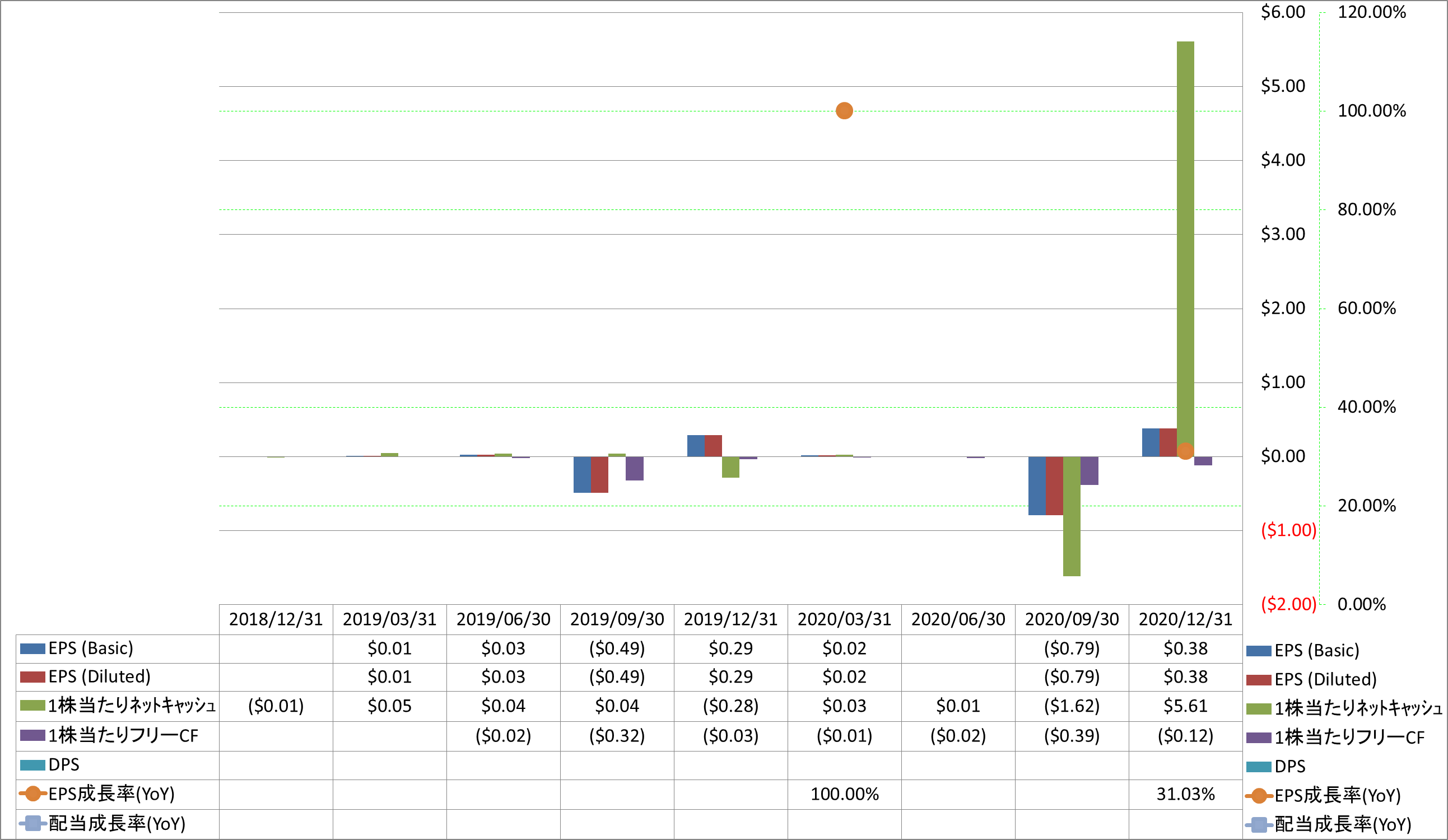Click the blue EPS (Basic) legend swatch in table
This screenshot has height=840, width=1448.
point(32,648)
